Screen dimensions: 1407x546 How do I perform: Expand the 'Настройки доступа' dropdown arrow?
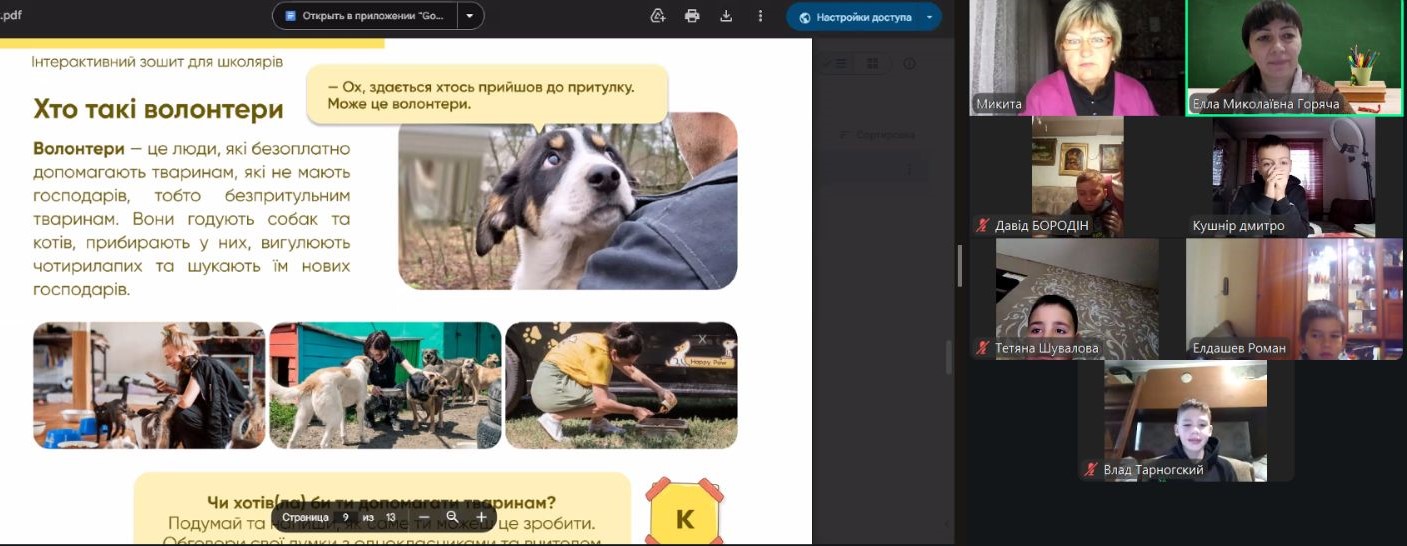[929, 17]
